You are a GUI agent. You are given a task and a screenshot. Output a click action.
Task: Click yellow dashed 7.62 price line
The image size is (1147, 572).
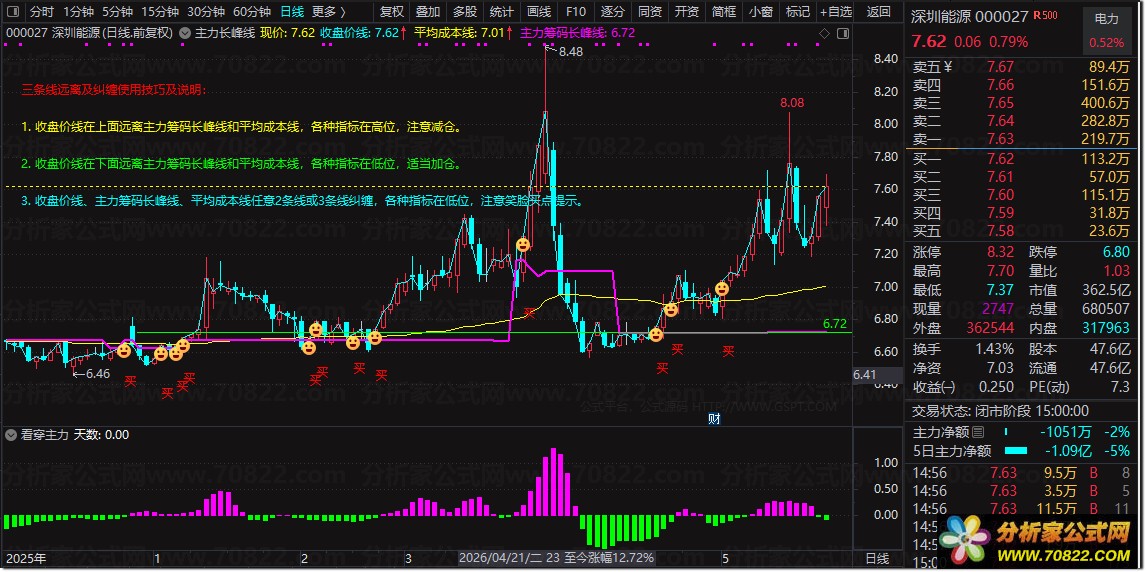(x=427, y=188)
